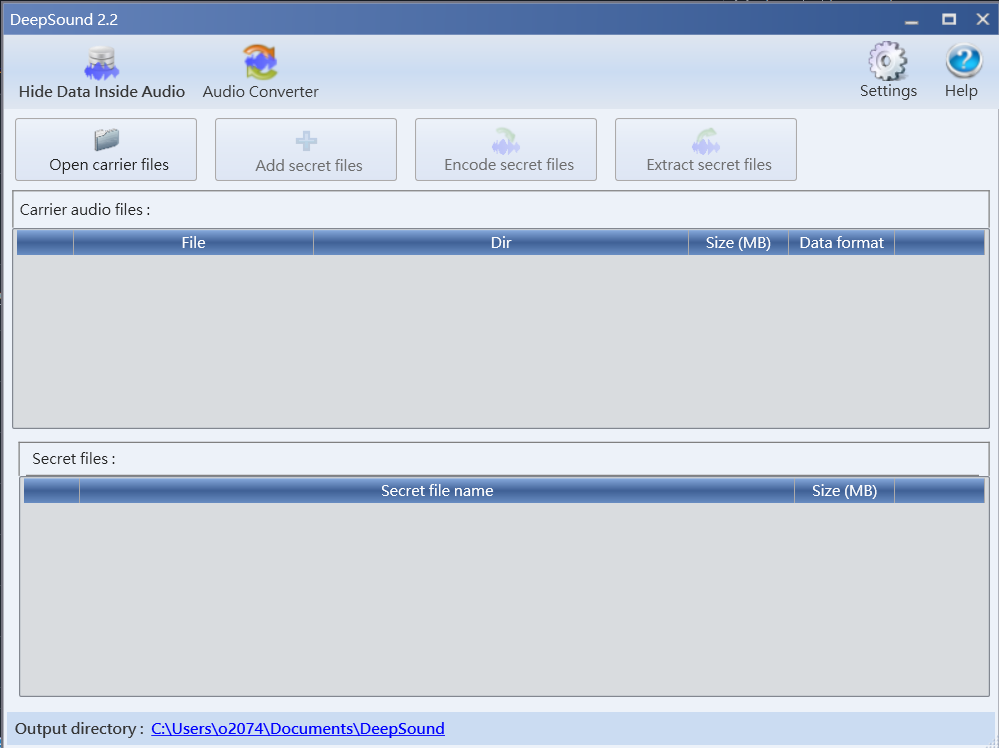Open Help via the question mark
Image resolution: width=999 pixels, height=748 pixels.
(x=961, y=71)
